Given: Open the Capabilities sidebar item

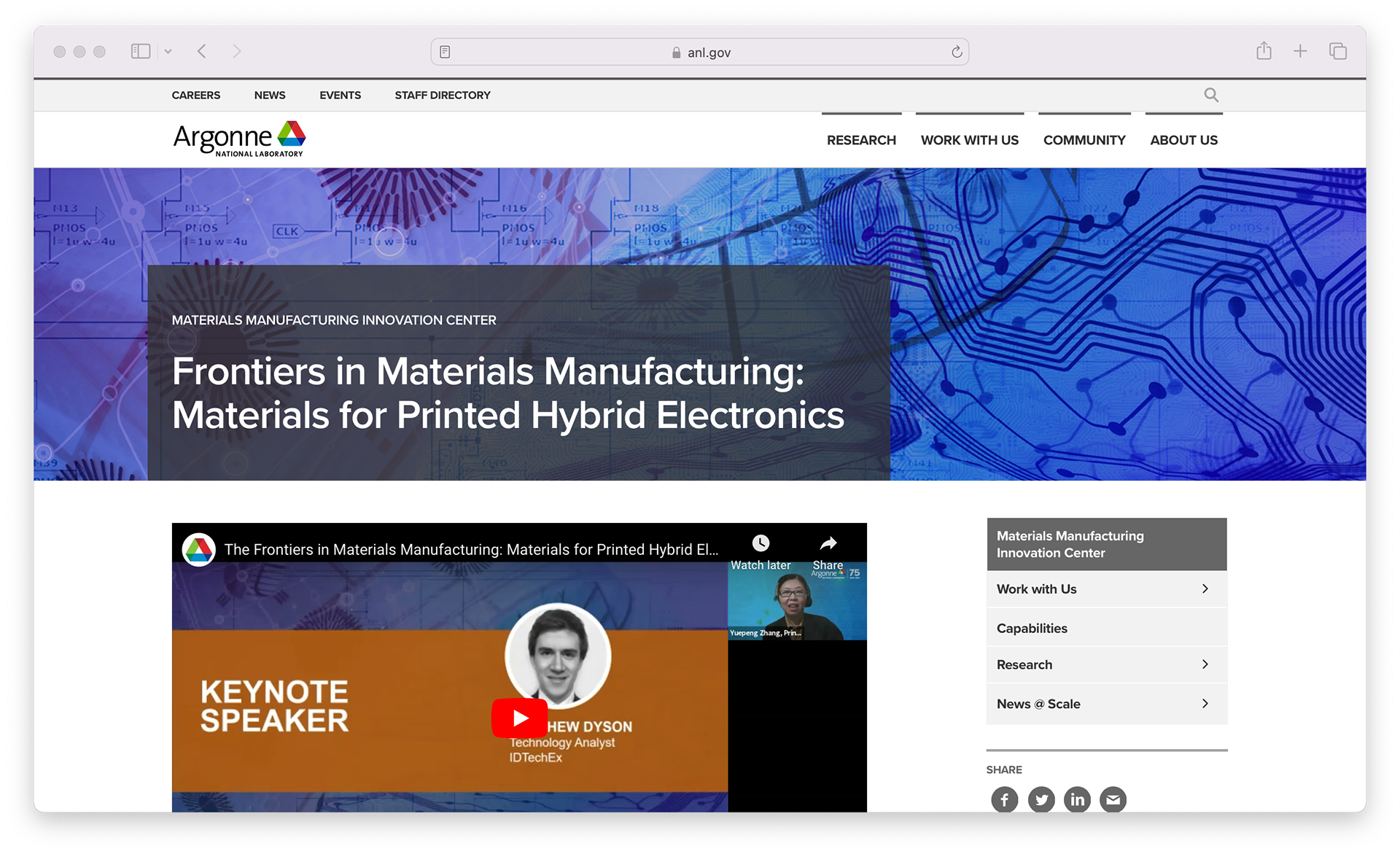Looking at the screenshot, I should 1107,628.
